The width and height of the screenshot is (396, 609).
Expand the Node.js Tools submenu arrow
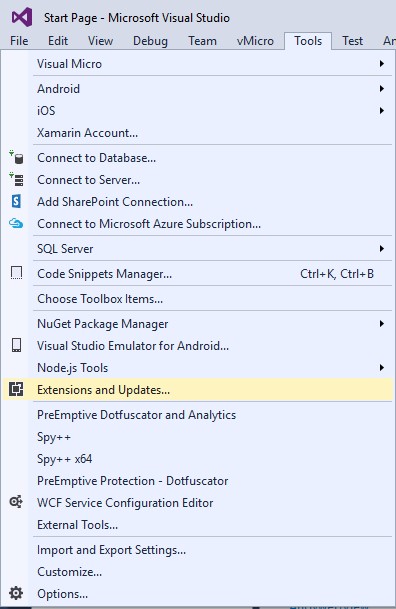382,367
